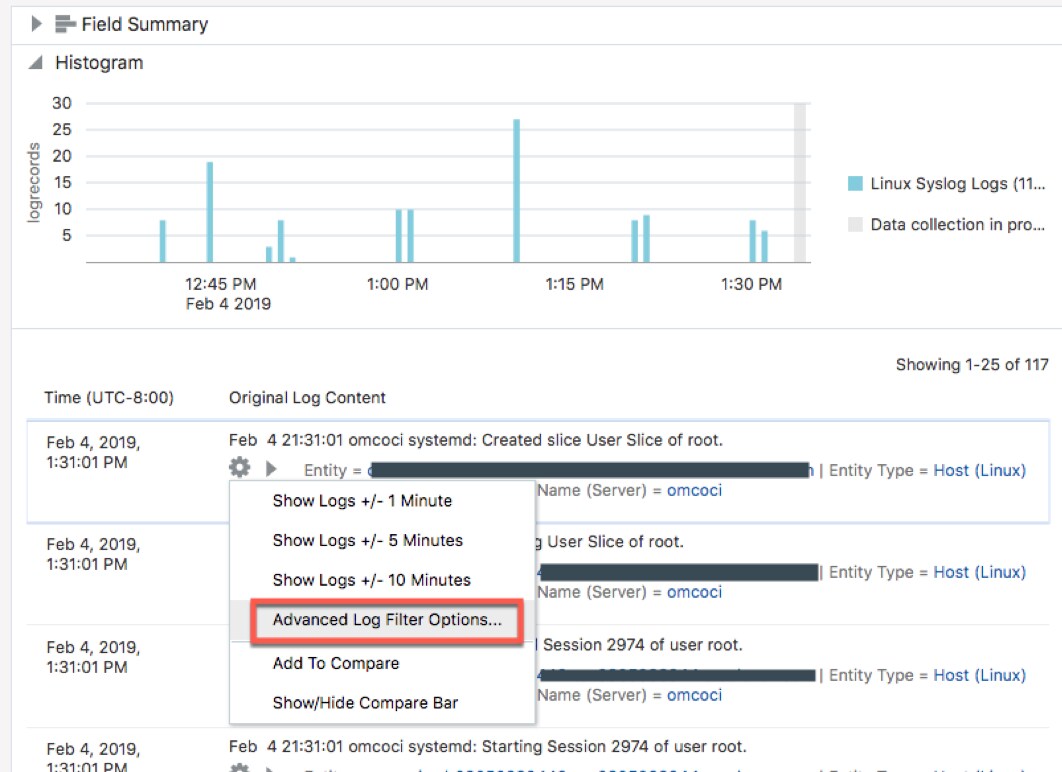Image resolution: width=1062 pixels, height=772 pixels.
Task: Choose Show Logs +/- 10 Minutes
Action: (x=371, y=580)
